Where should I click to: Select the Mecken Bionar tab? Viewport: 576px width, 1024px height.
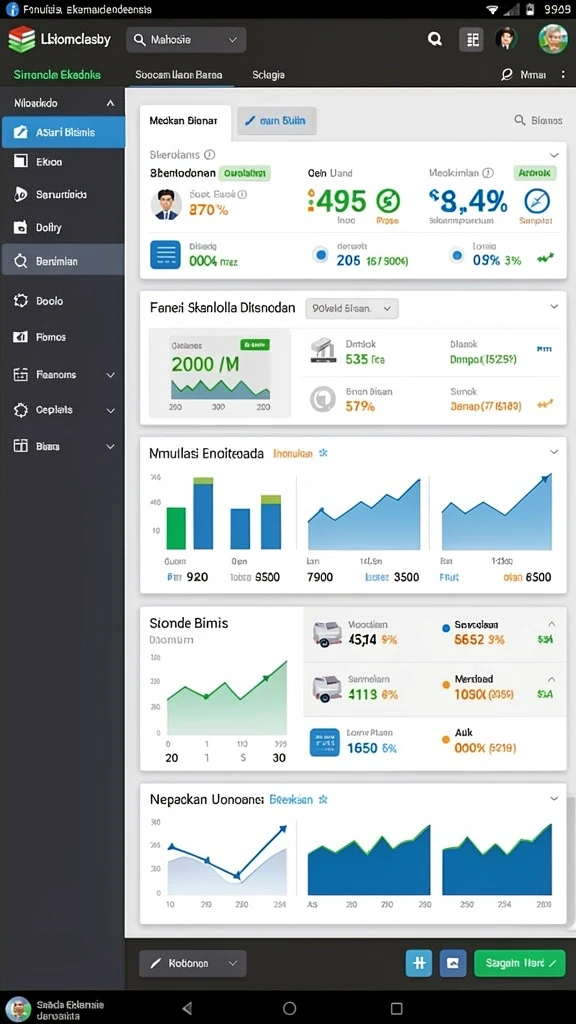click(x=185, y=121)
